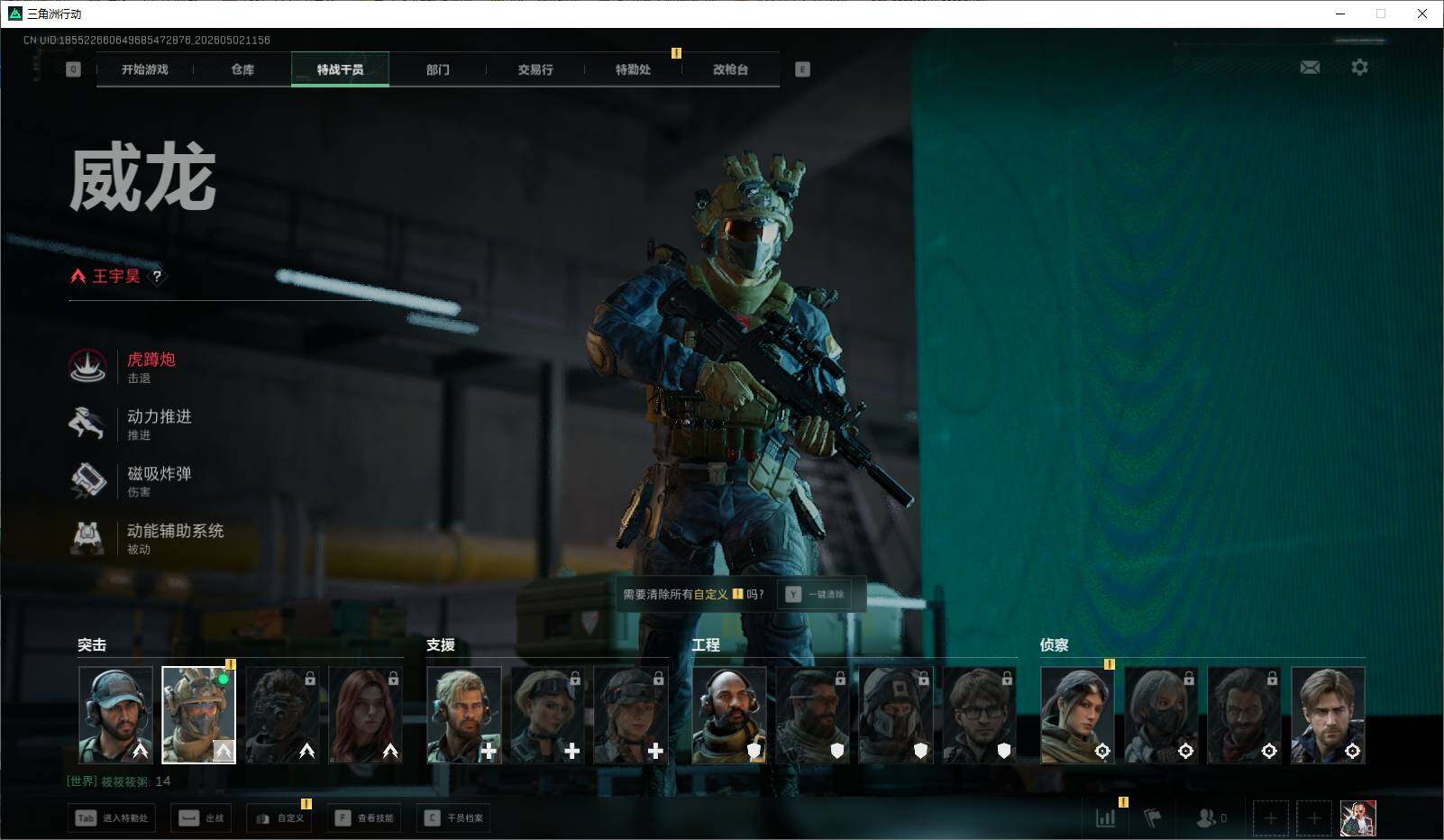Click the E next-tab key icon
This screenshot has width=1444, height=840.
pos(802,69)
